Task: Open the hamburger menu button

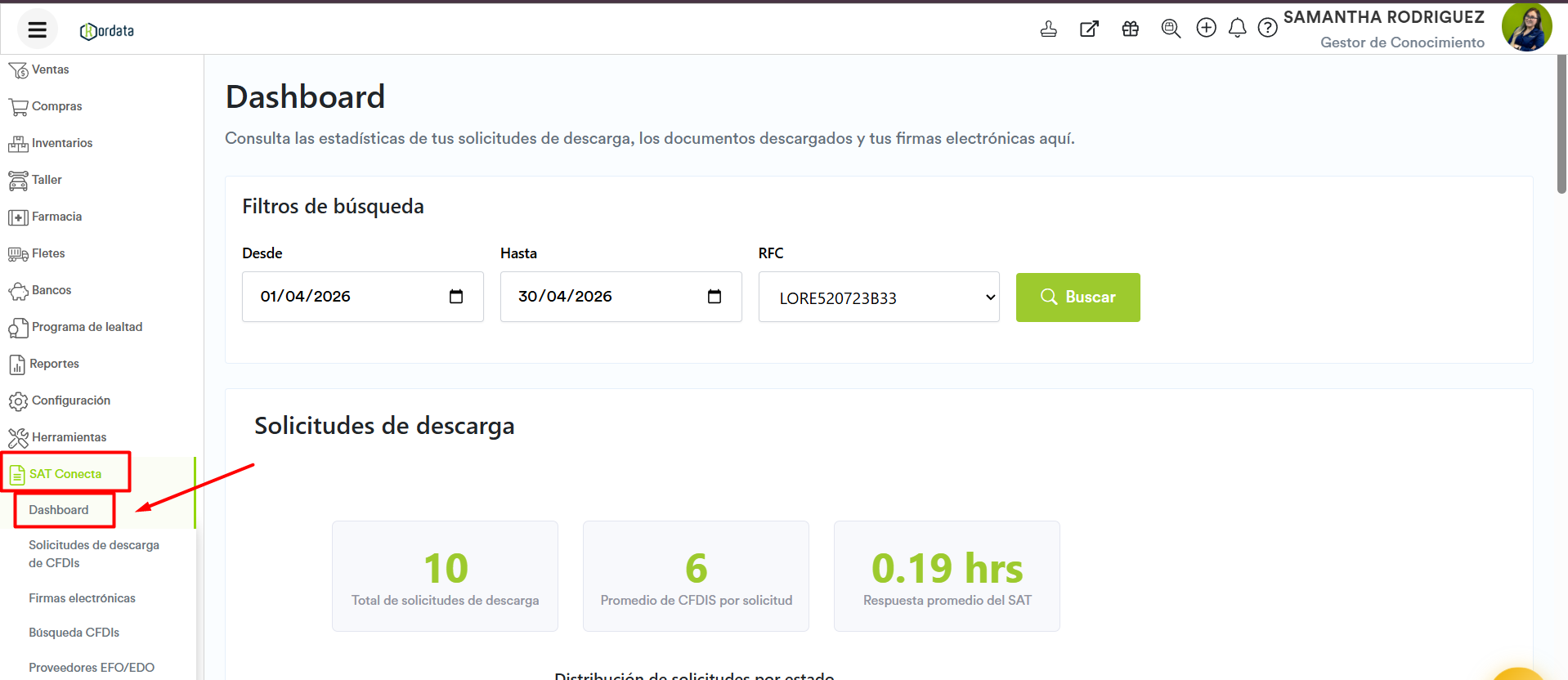Action: pos(37,30)
